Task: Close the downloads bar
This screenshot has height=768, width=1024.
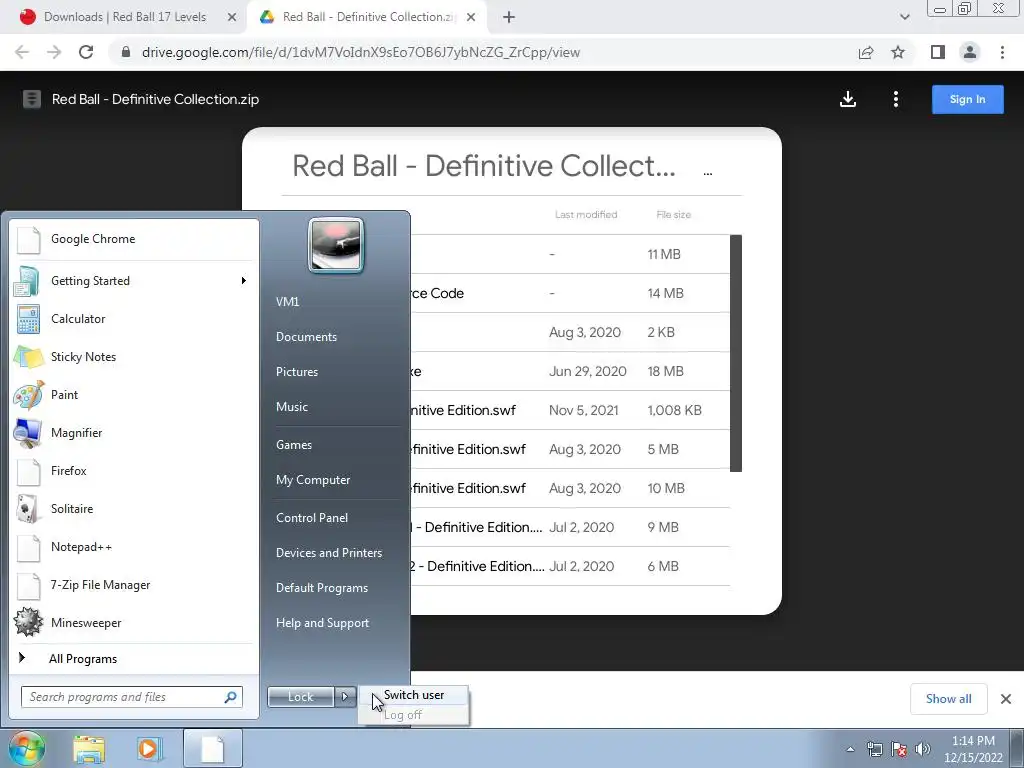Action: coord(1006,699)
